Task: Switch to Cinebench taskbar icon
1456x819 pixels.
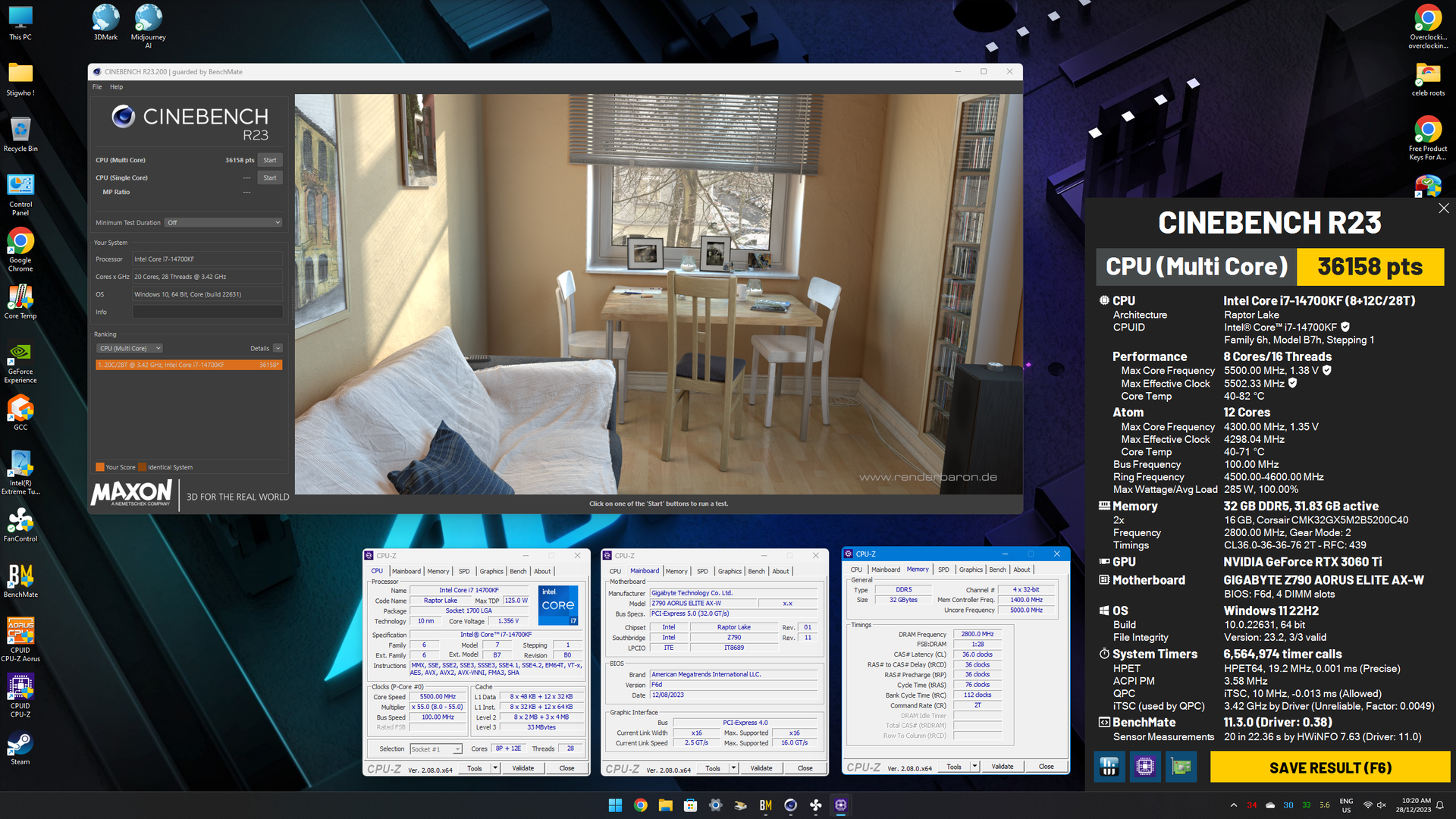Action: click(x=790, y=805)
